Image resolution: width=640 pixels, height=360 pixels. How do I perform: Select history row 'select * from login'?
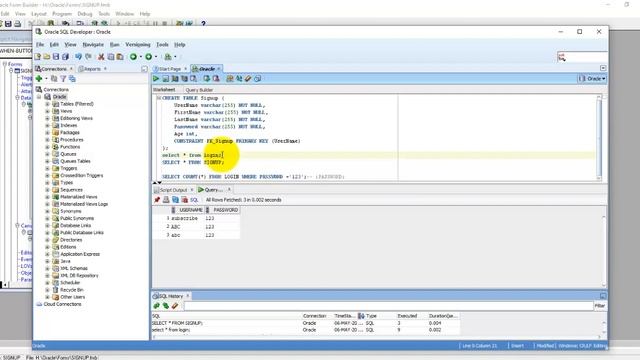coord(305,330)
